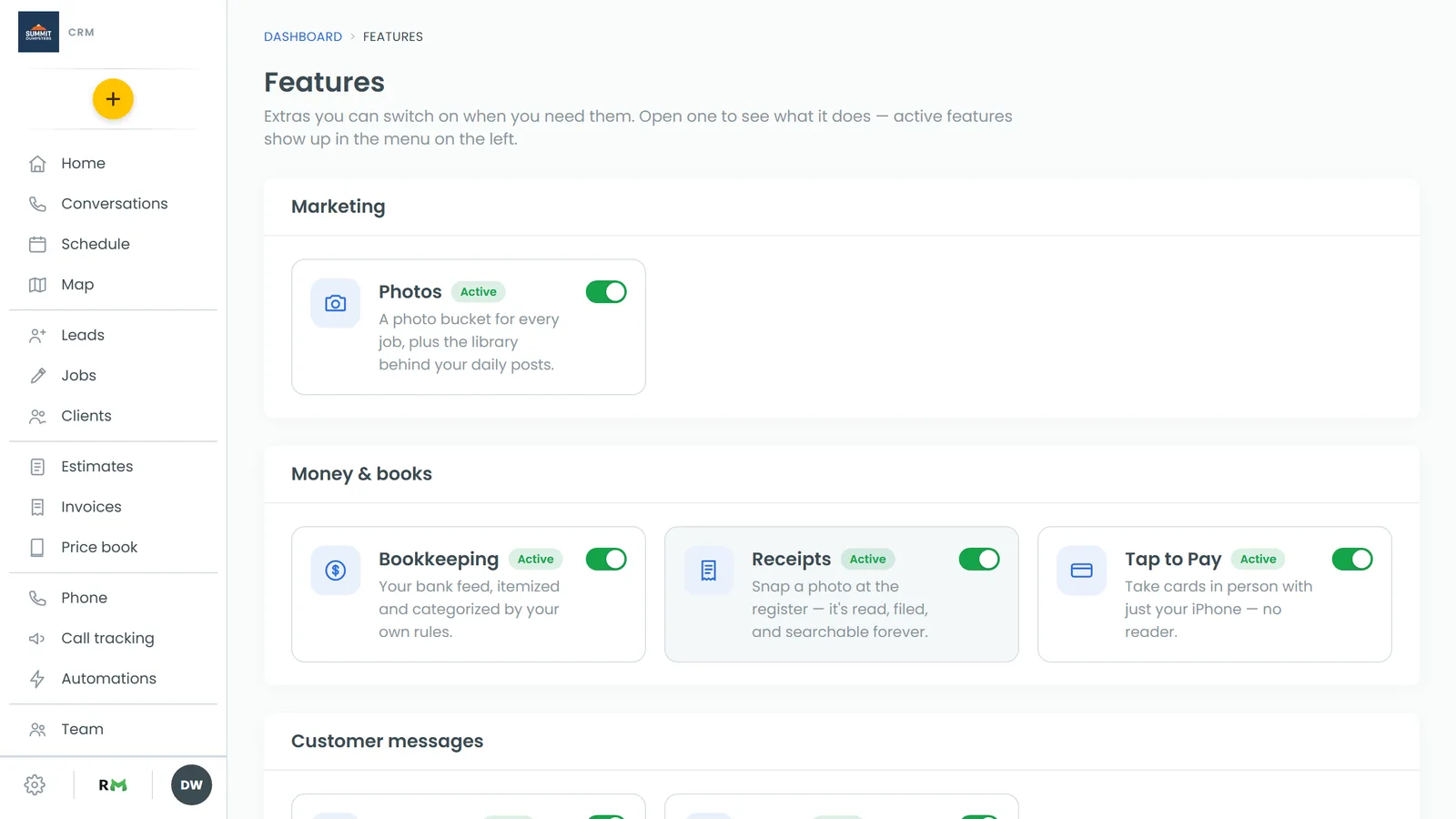The image size is (1456, 819).
Task: Click the Active badge next to Photos
Action: coord(479,292)
